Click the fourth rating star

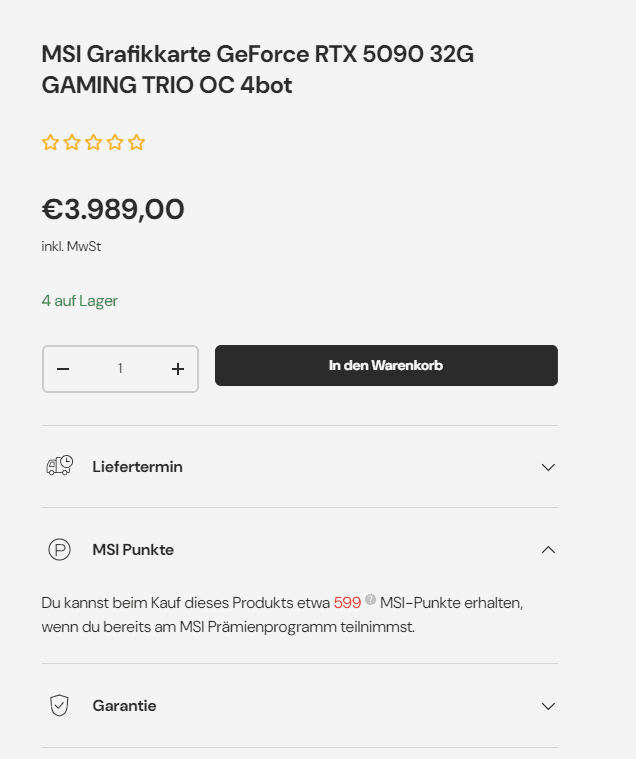(115, 142)
